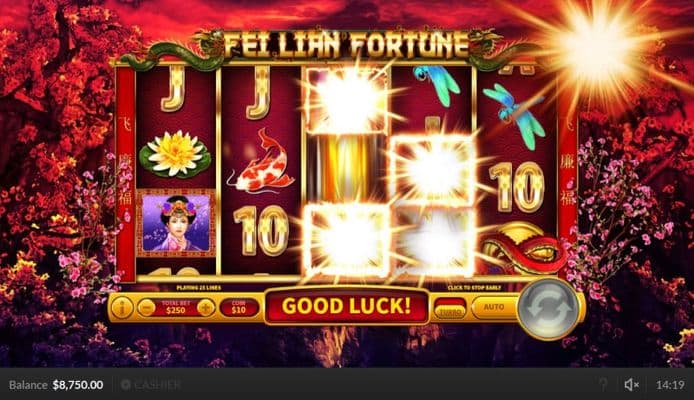The height and width of the screenshot is (400, 694).
Task: Open help question mark icon
Action: (x=603, y=385)
